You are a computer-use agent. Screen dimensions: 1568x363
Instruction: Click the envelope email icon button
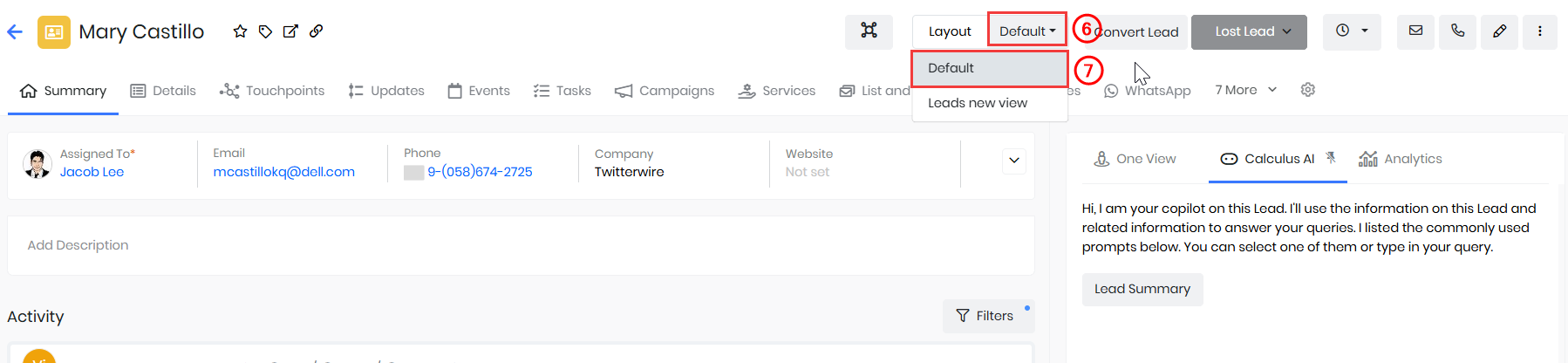[1415, 31]
